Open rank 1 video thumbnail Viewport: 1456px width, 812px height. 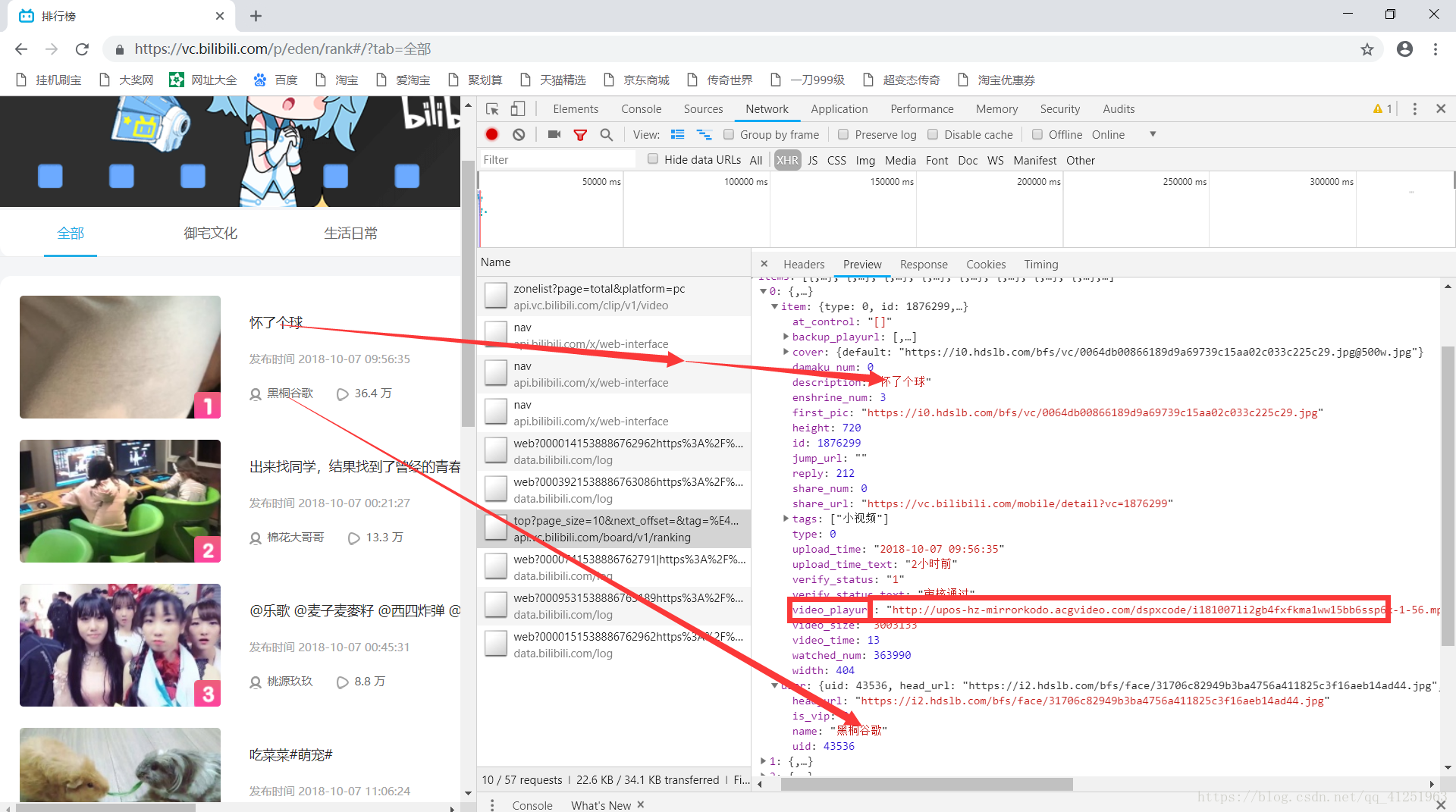120,357
